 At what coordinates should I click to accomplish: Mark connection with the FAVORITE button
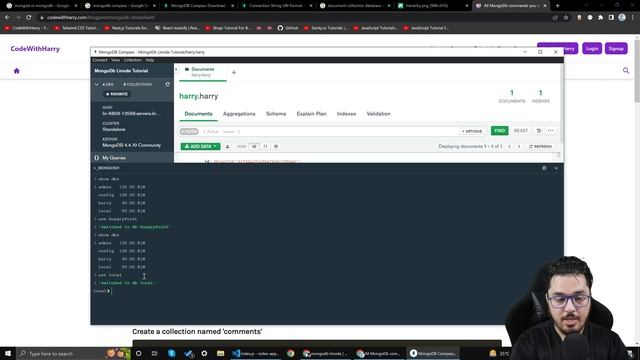tap(117, 94)
